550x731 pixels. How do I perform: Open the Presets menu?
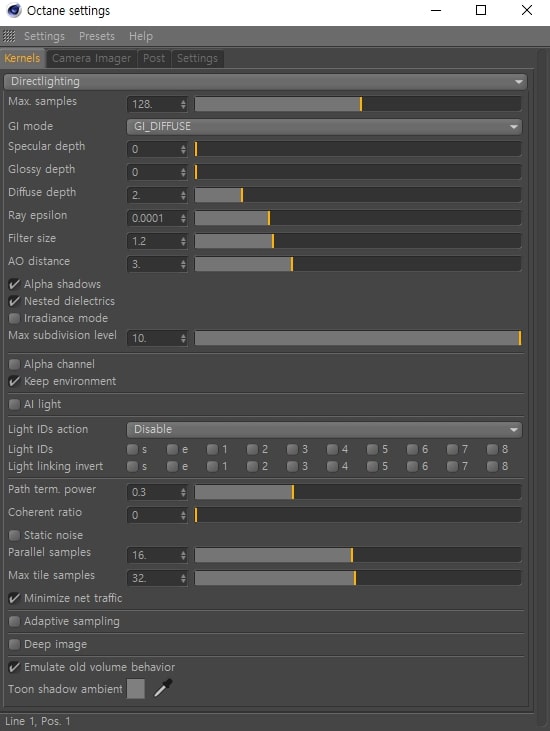pos(96,36)
